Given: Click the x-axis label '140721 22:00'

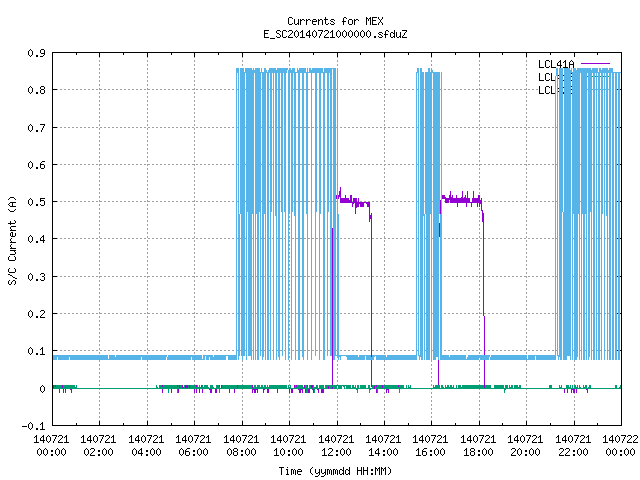Looking at the screenshot, I should pos(573,446).
